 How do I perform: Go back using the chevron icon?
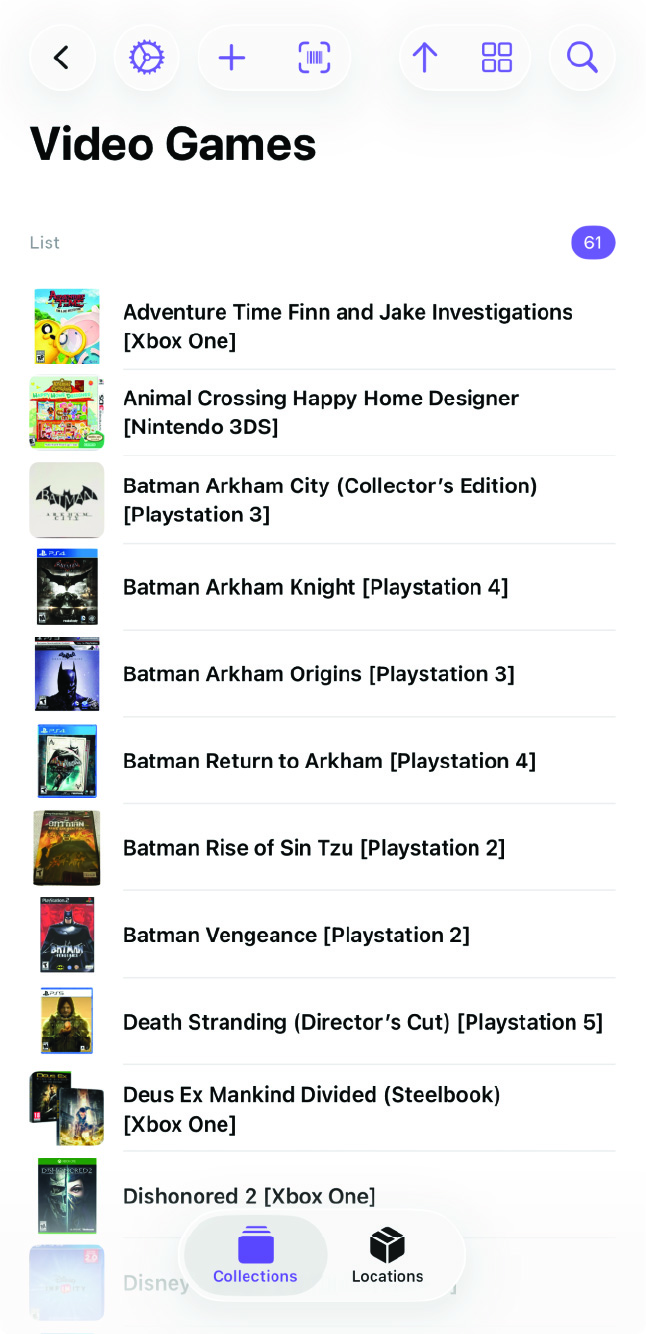(62, 57)
